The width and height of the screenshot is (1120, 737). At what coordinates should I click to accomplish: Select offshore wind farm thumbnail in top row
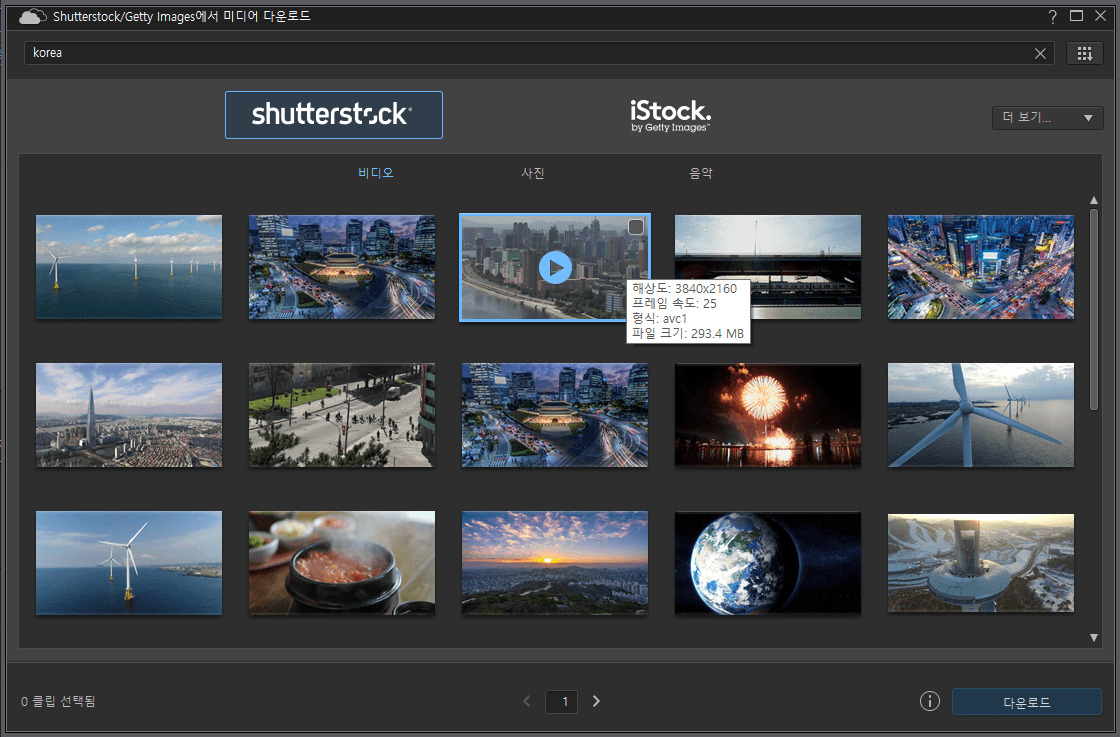[129, 267]
